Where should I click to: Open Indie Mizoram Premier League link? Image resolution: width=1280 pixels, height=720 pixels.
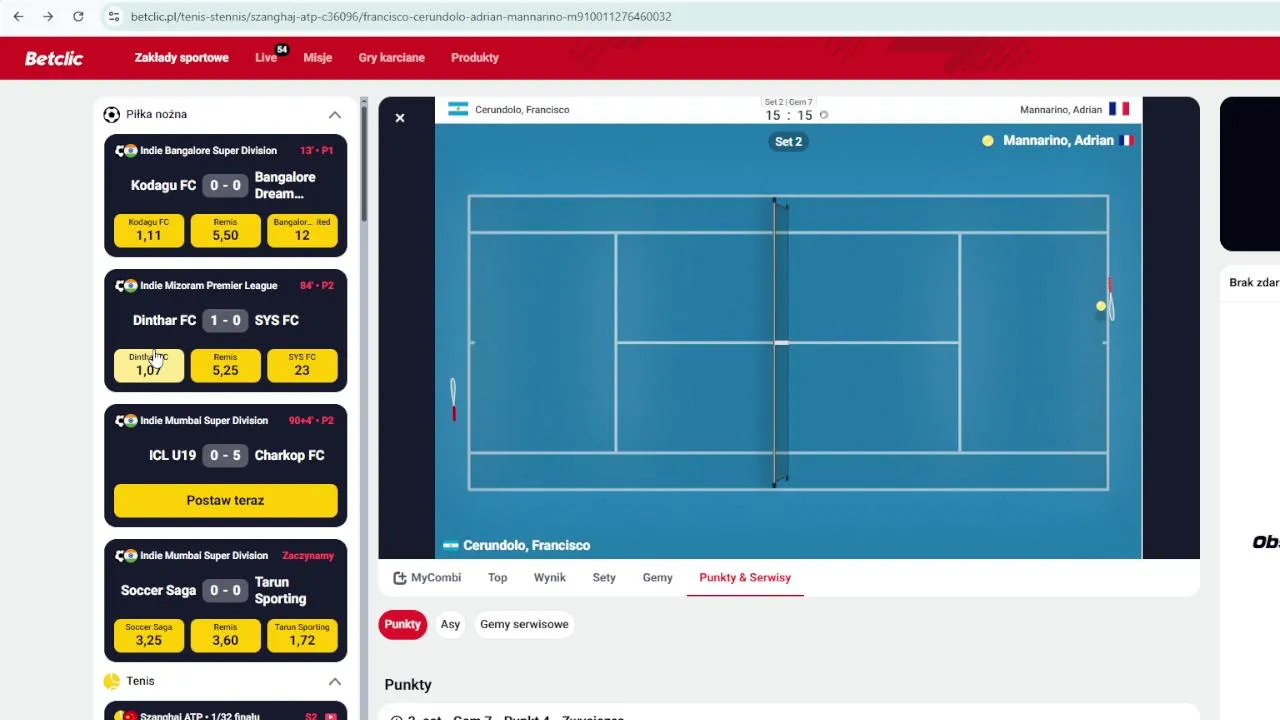[x=209, y=286]
